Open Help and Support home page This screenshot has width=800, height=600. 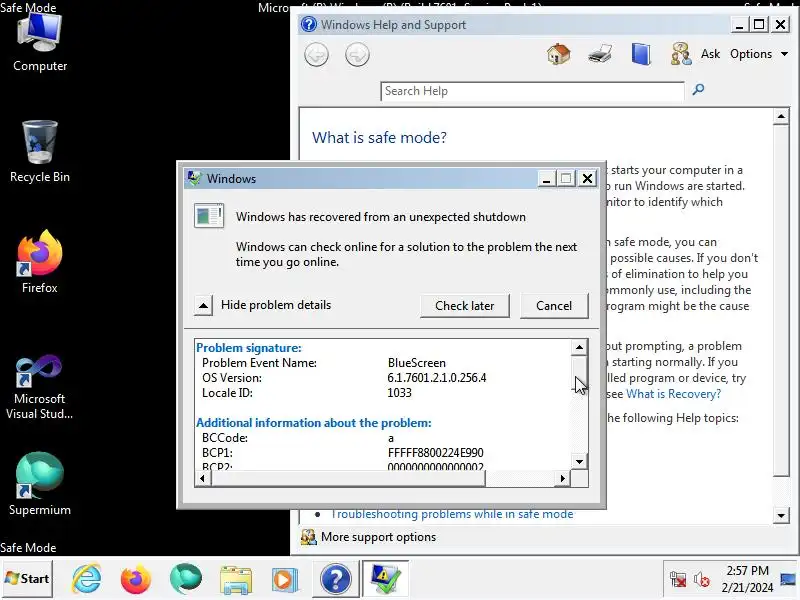559,54
